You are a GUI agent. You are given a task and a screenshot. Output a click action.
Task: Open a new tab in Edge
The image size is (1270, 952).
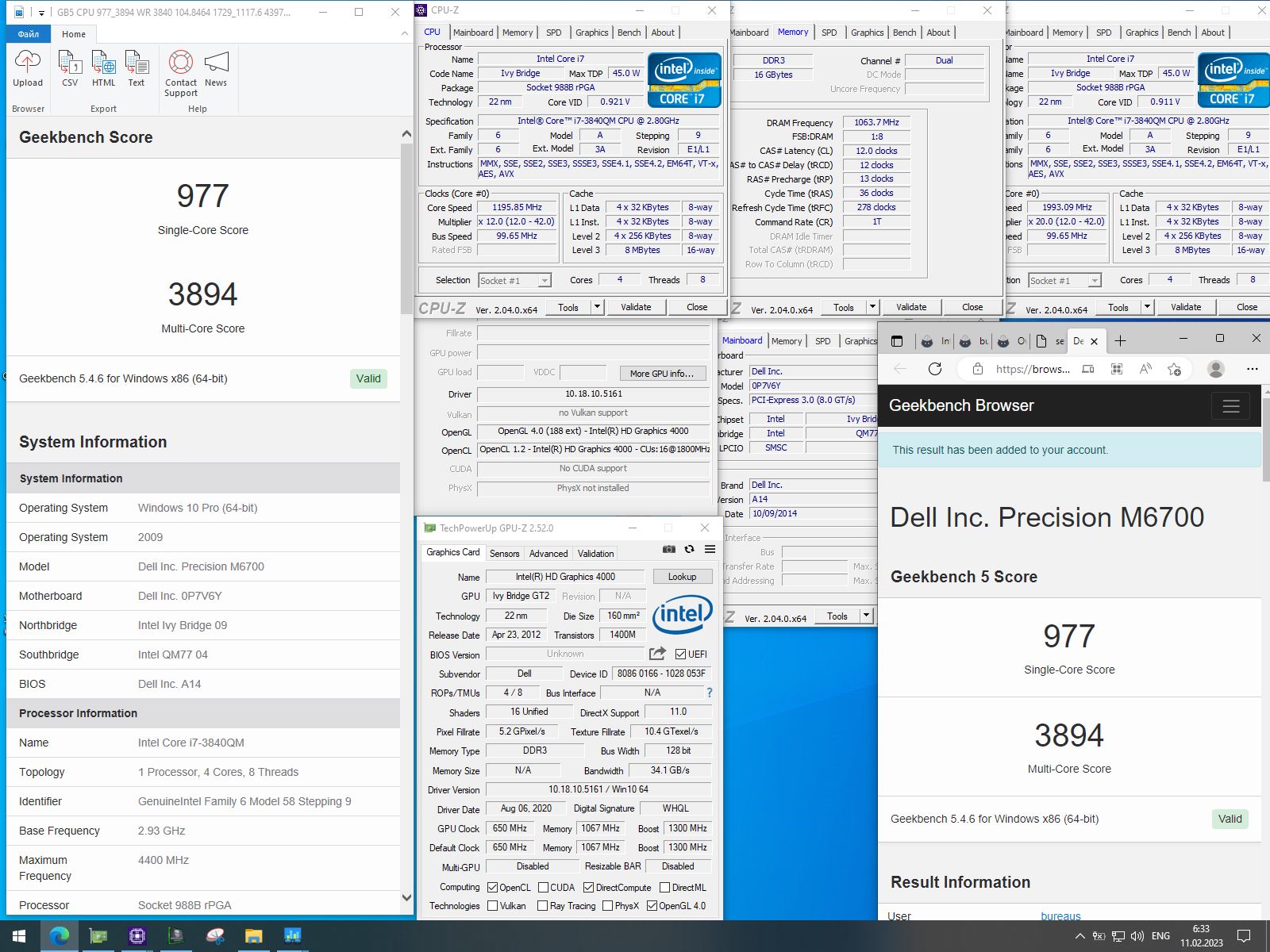coord(1120,341)
